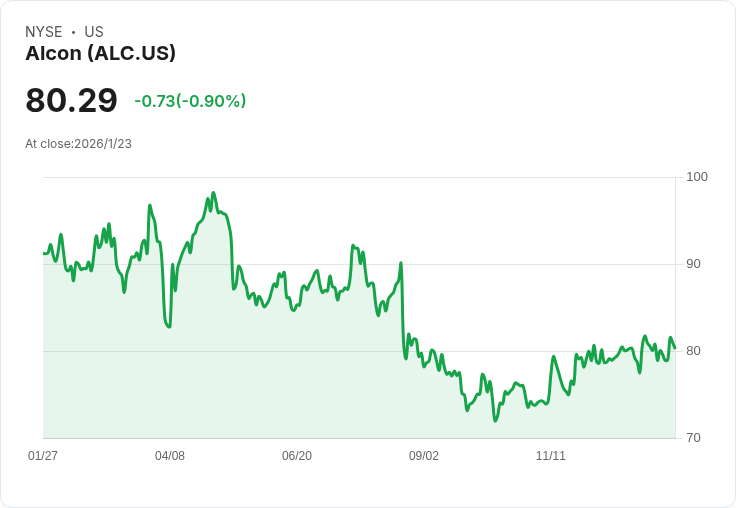Viewport: 736px width, 508px height.
Task: Select the 11/11 date on the x-axis
Action: [x=551, y=456]
